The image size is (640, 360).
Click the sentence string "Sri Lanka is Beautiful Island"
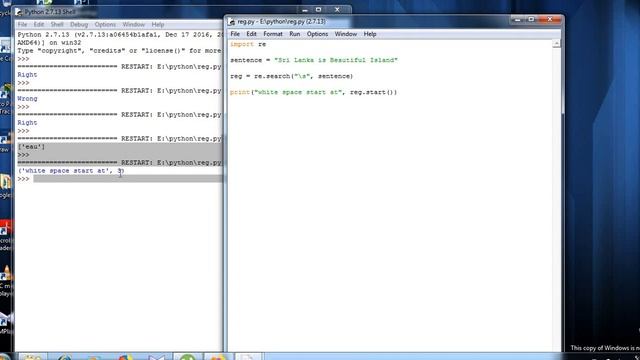[336, 60]
